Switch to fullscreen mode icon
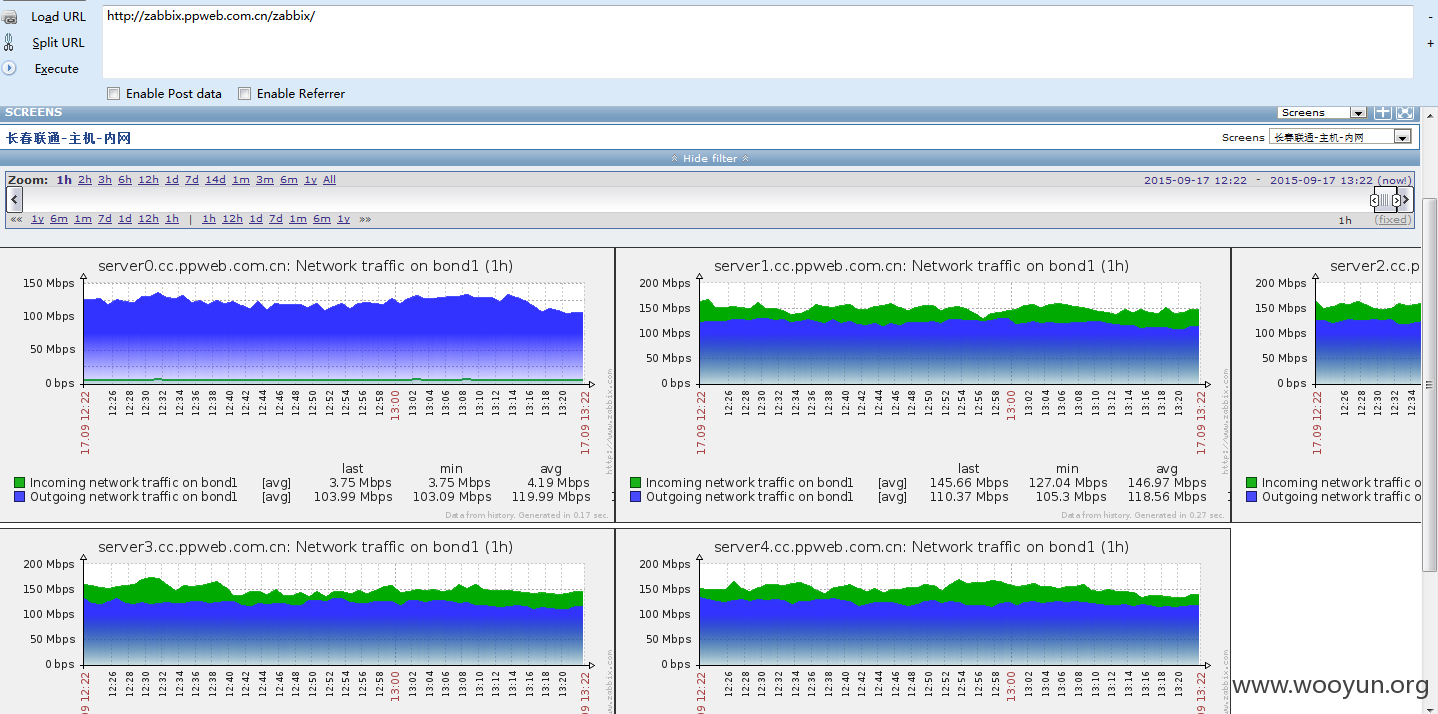This screenshot has width=1438, height=714. (x=1405, y=113)
